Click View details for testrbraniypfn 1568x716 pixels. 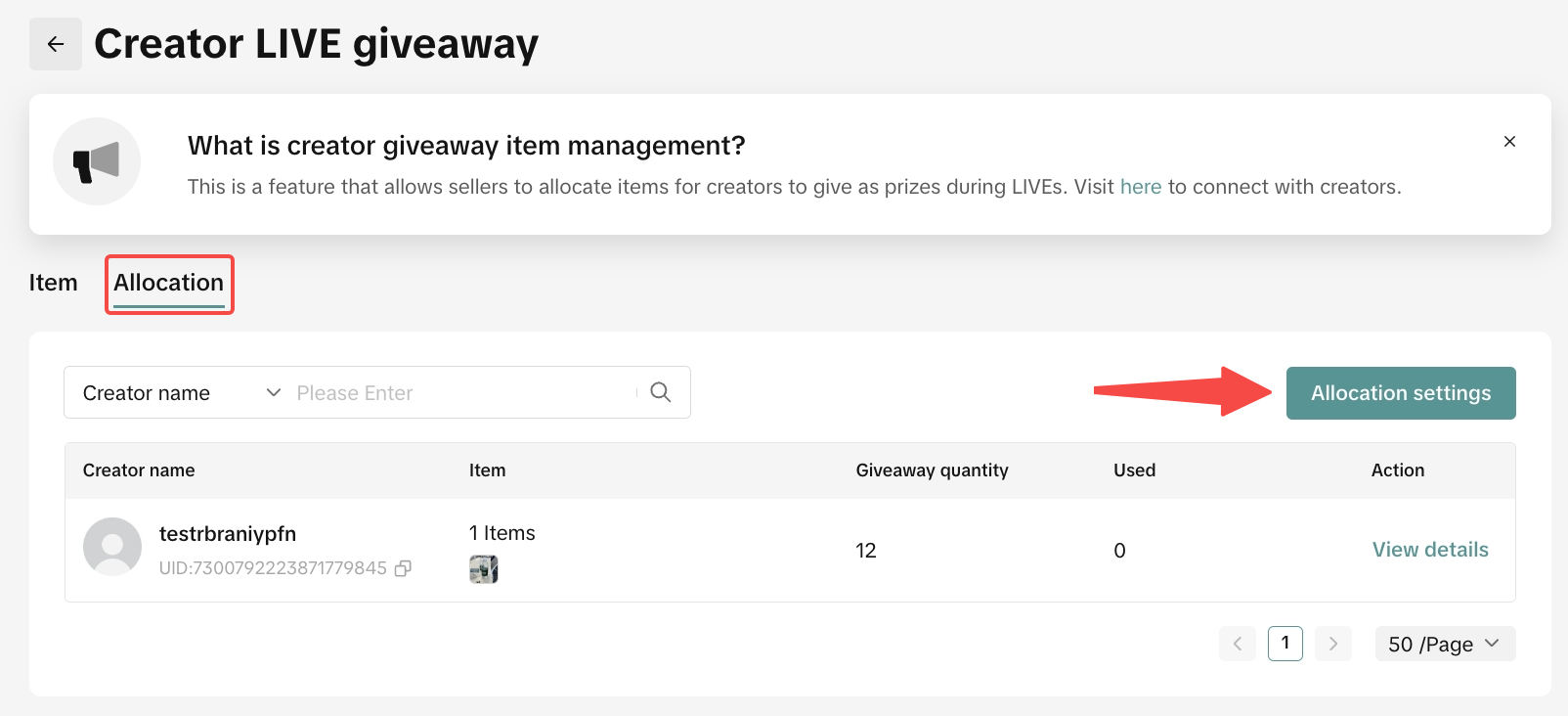pyautogui.click(x=1429, y=550)
